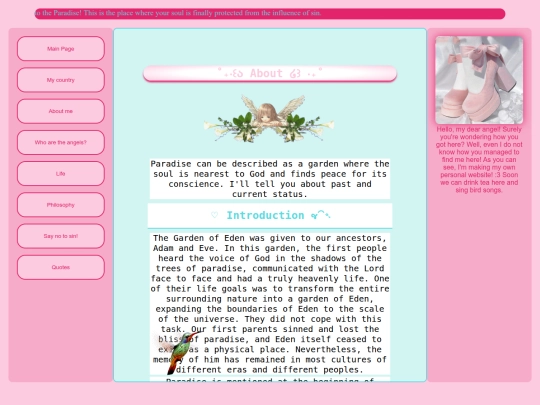Visit Who are the angels? page
The image size is (540, 405).
tap(61, 142)
